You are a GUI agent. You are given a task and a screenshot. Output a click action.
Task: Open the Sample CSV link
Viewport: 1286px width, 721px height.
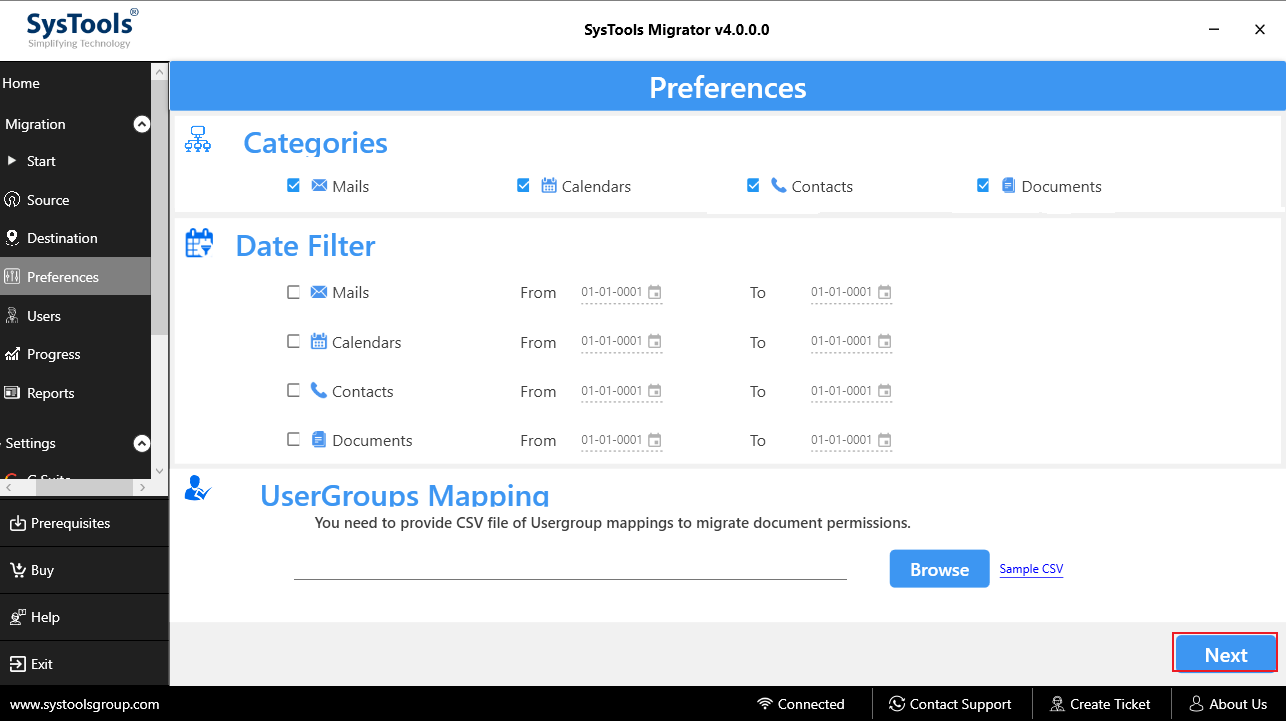tap(1031, 569)
